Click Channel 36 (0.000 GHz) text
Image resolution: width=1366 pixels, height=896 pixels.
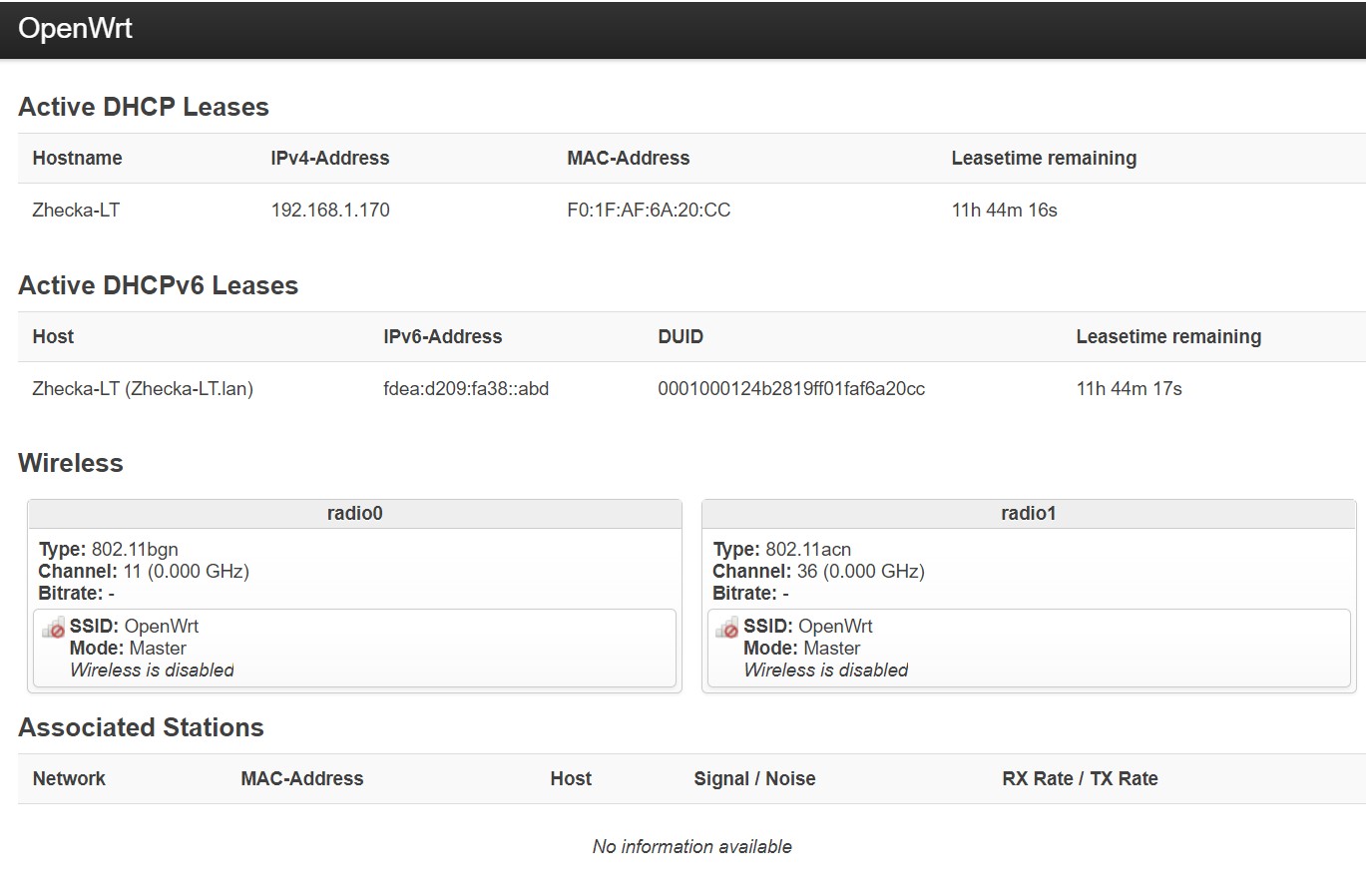(x=818, y=571)
